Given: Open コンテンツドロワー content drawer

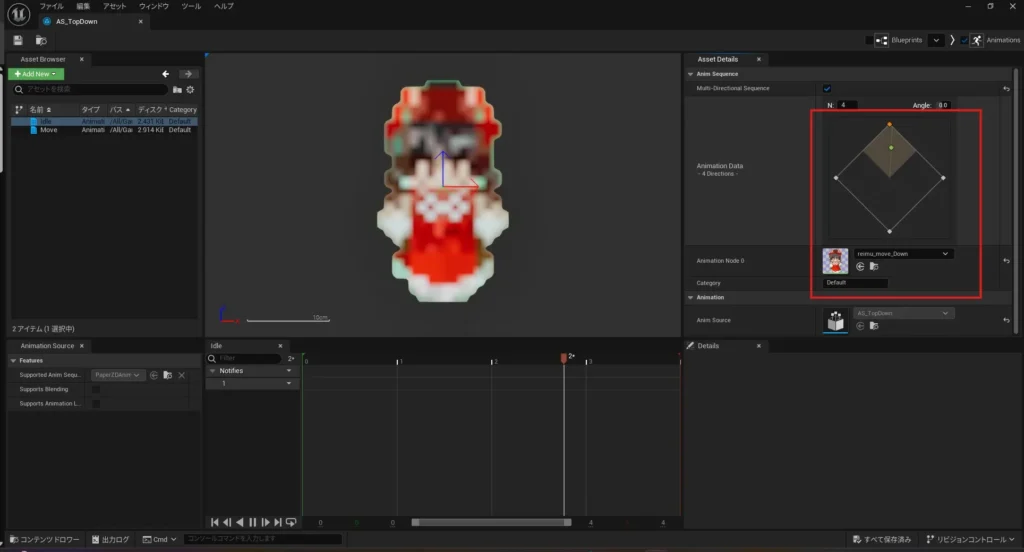Looking at the screenshot, I should 44,540.
